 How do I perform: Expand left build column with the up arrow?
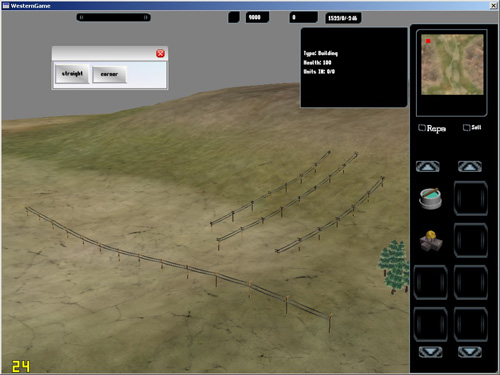428,166
